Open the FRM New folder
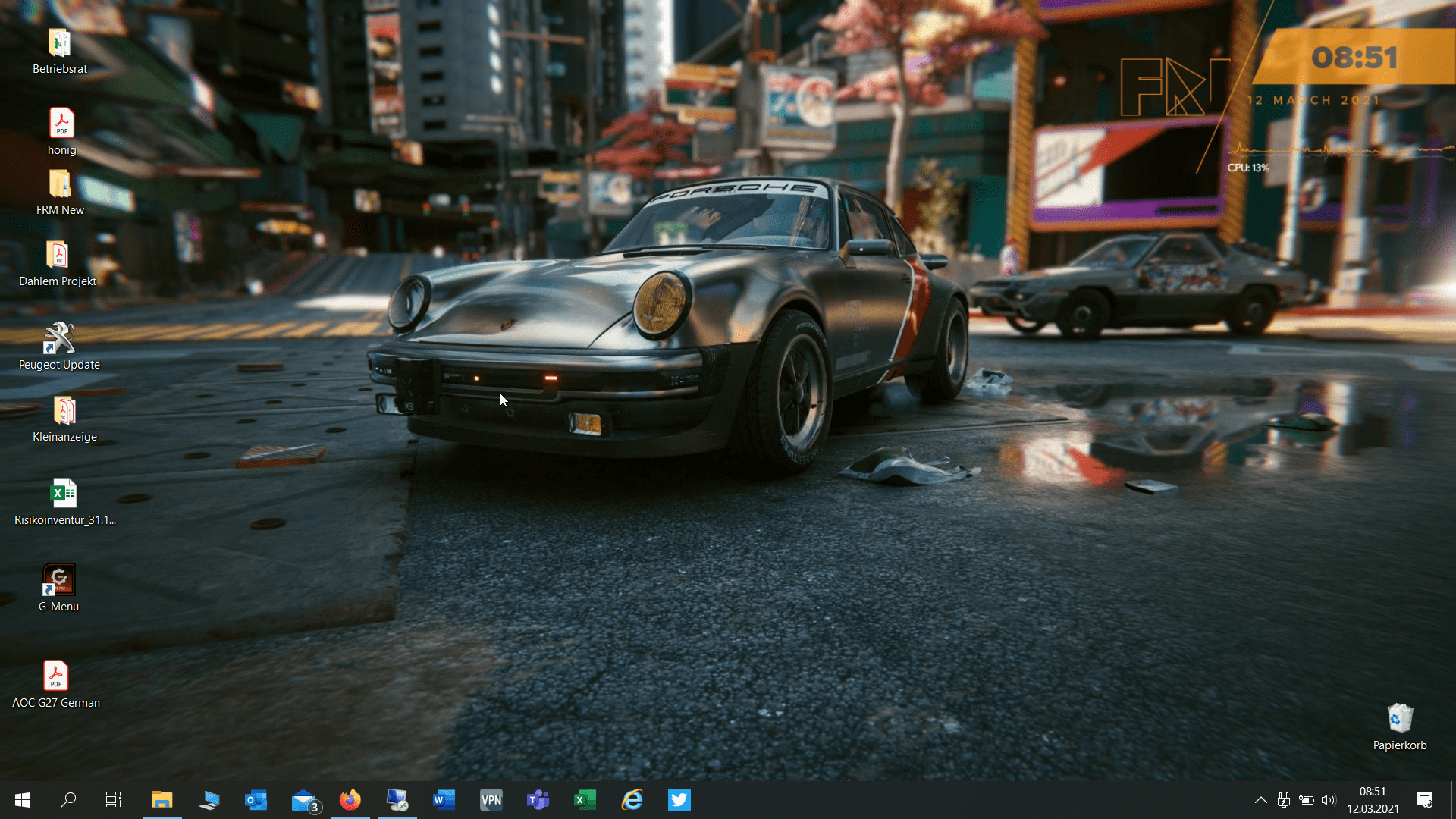 [x=60, y=193]
